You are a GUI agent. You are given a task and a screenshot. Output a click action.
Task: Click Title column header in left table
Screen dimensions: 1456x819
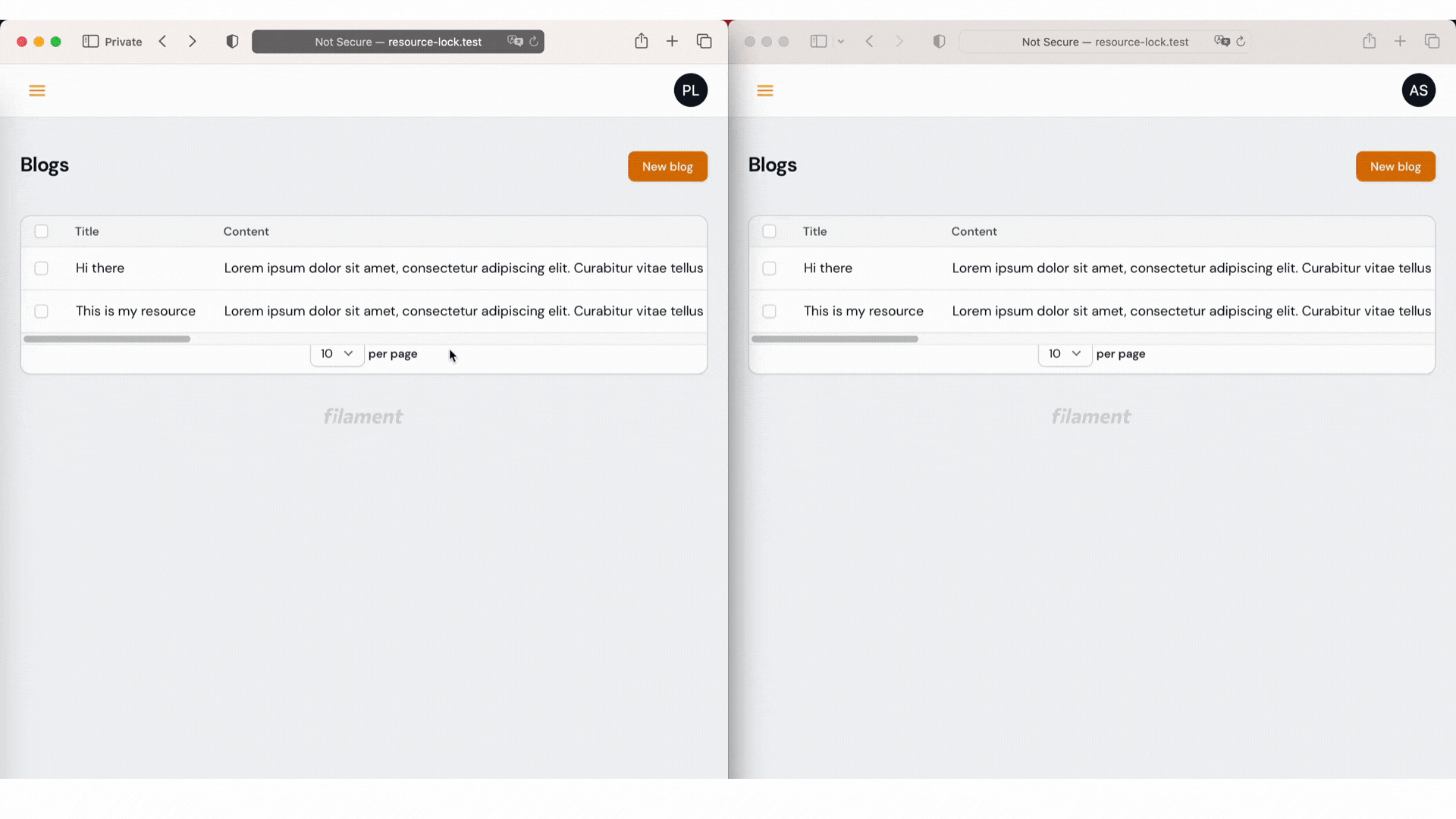click(x=87, y=231)
